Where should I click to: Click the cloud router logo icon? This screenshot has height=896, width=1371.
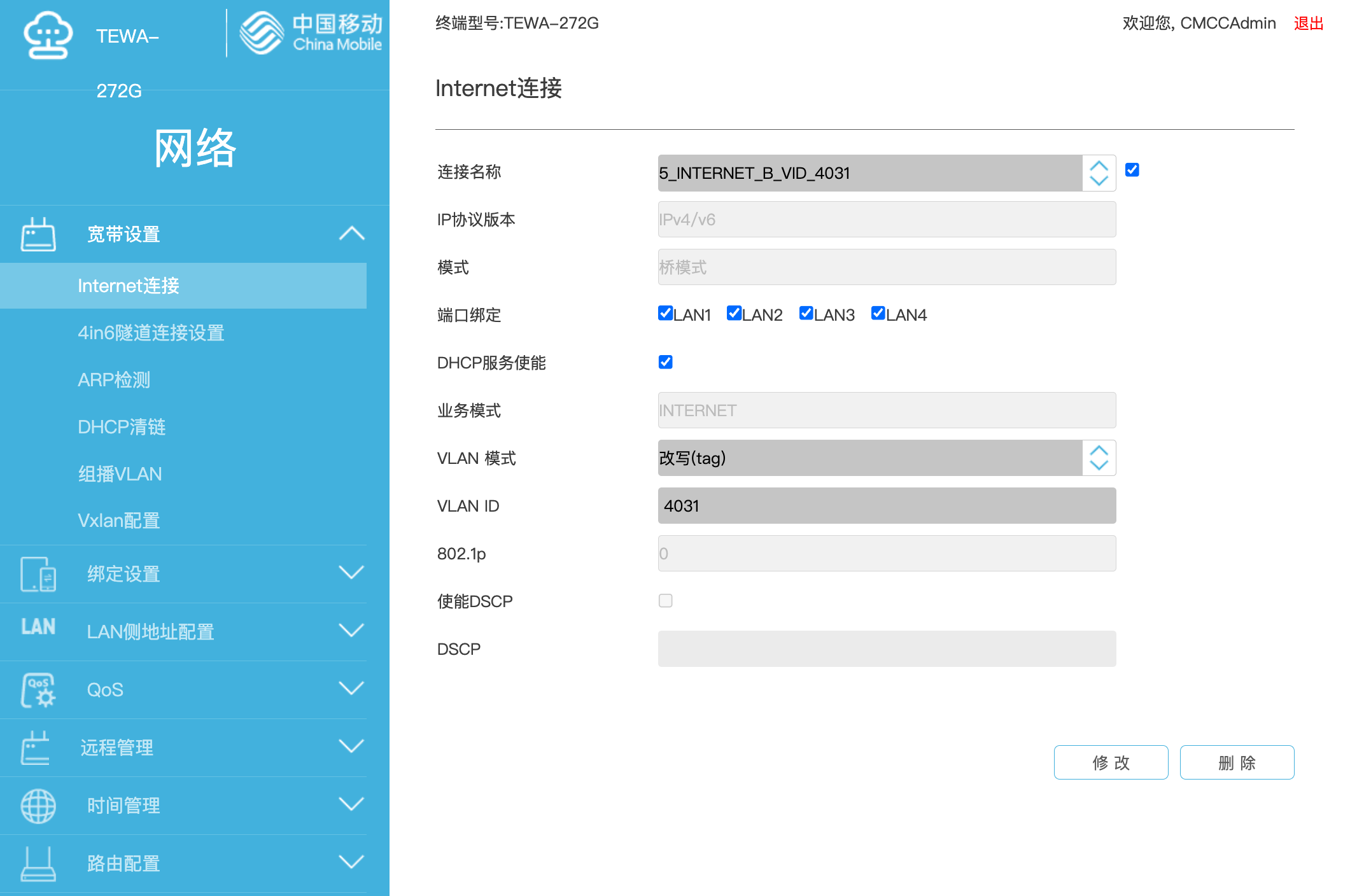(48, 35)
